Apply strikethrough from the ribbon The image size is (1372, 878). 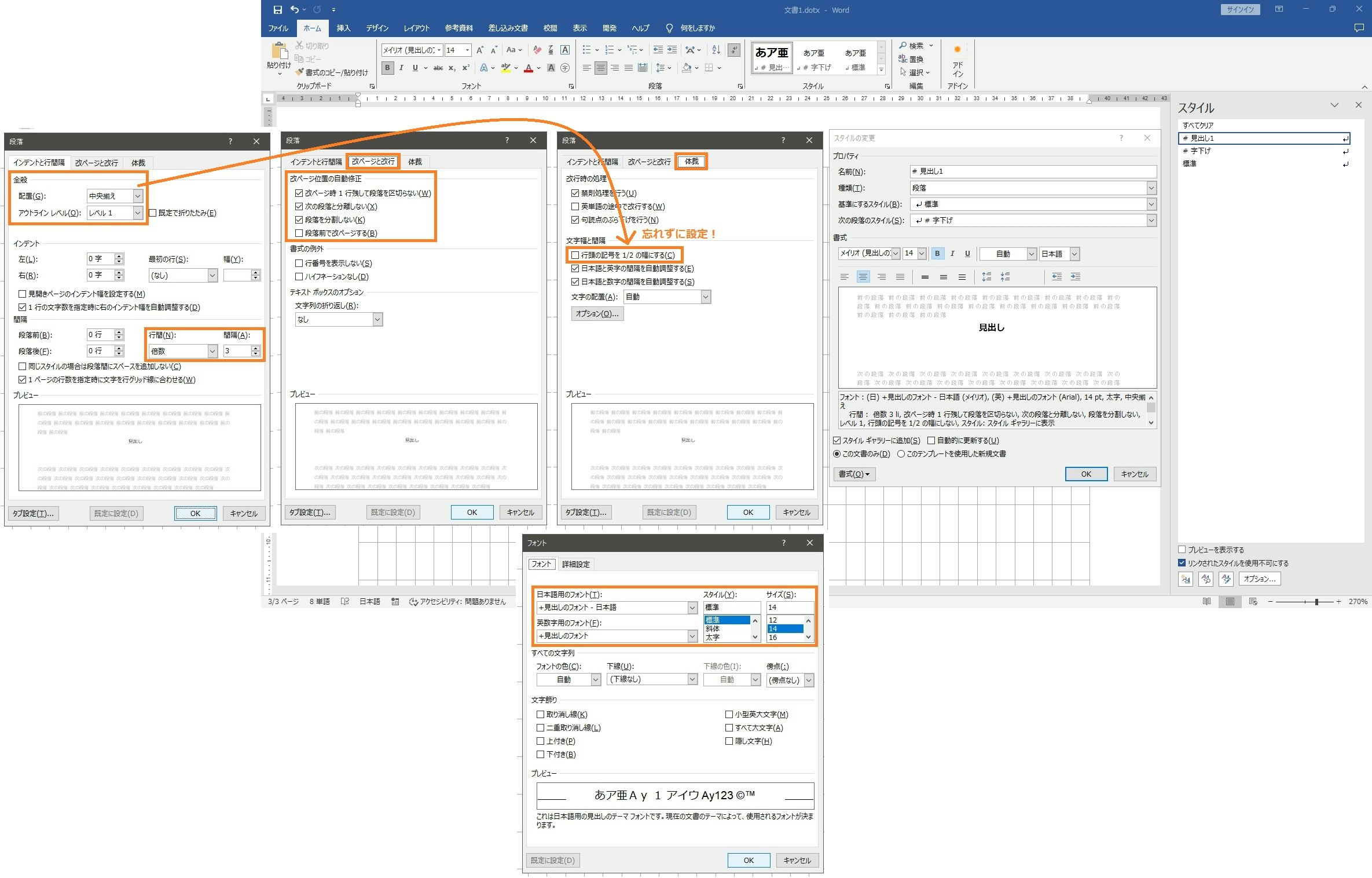[438, 68]
